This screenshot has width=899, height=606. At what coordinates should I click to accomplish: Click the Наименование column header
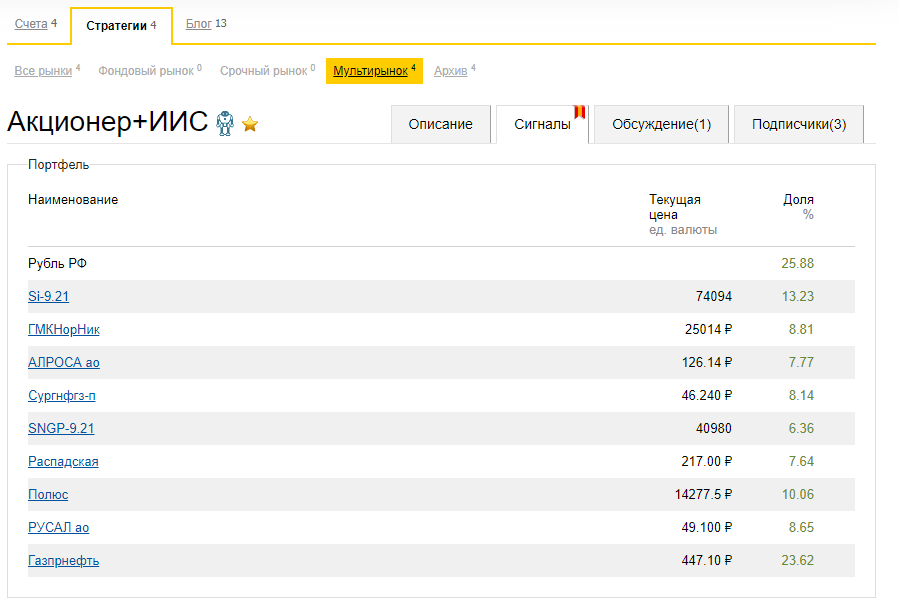click(x=73, y=200)
